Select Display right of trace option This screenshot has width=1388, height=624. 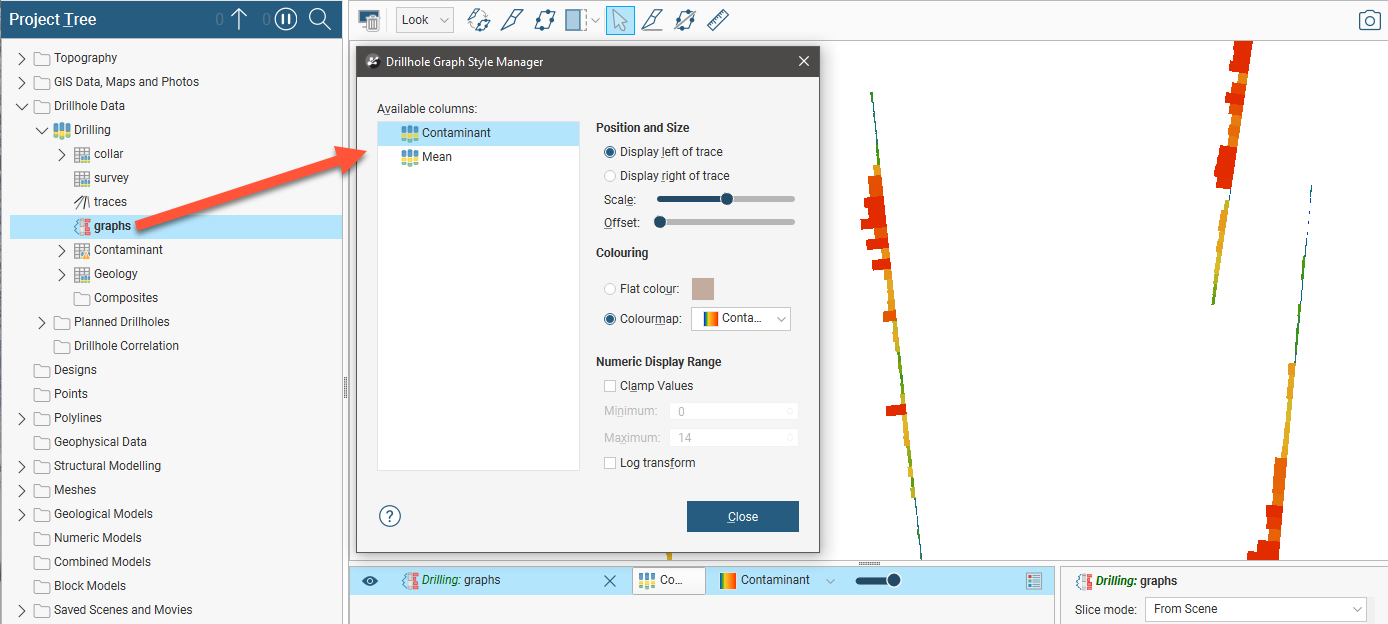(610, 176)
